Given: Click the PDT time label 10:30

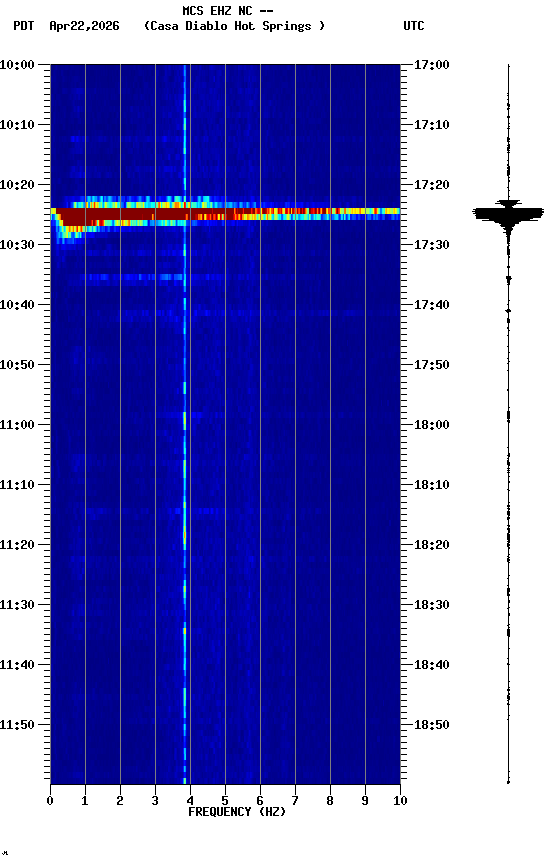Looking at the screenshot, I should pos(17,245).
